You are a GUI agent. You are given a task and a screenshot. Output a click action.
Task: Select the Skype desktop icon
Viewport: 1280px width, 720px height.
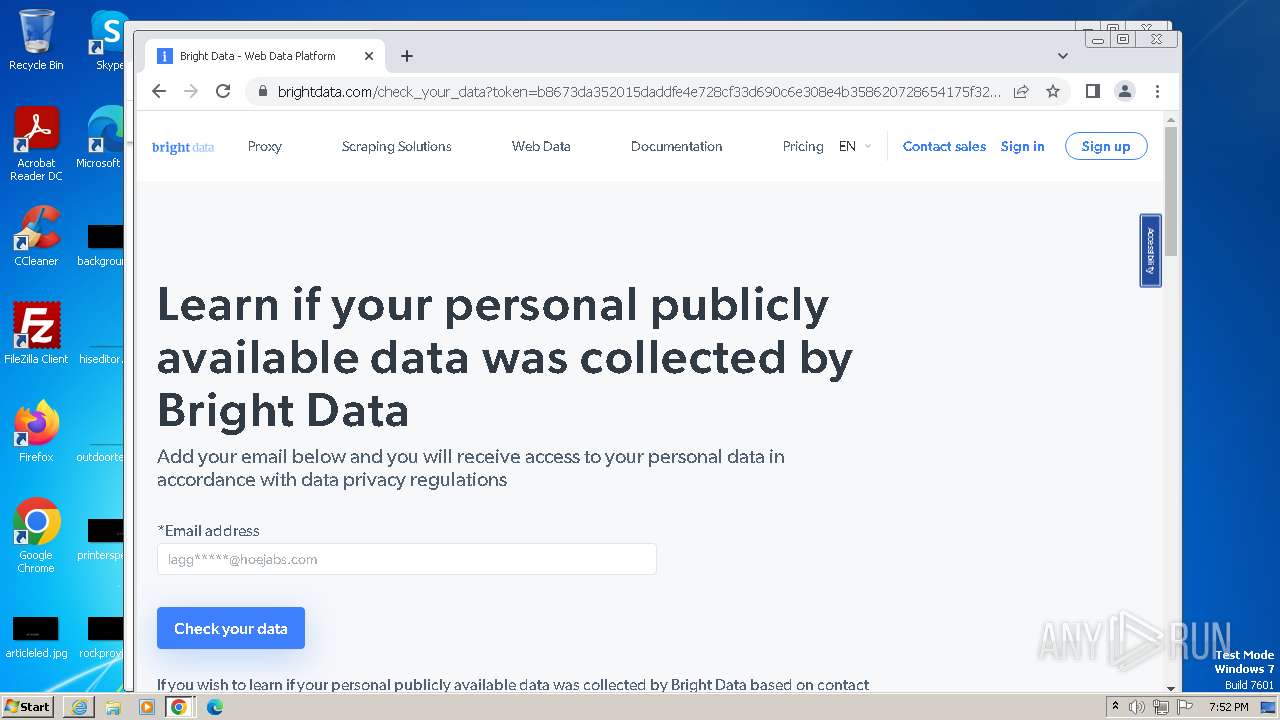click(108, 40)
